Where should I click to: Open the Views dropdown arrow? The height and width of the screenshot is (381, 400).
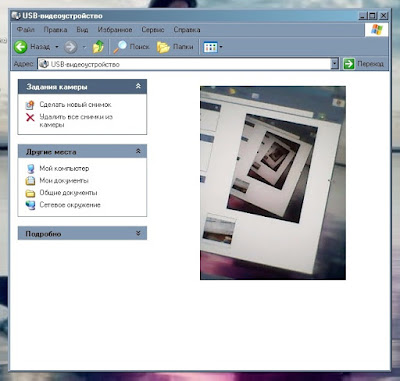[x=221, y=47]
